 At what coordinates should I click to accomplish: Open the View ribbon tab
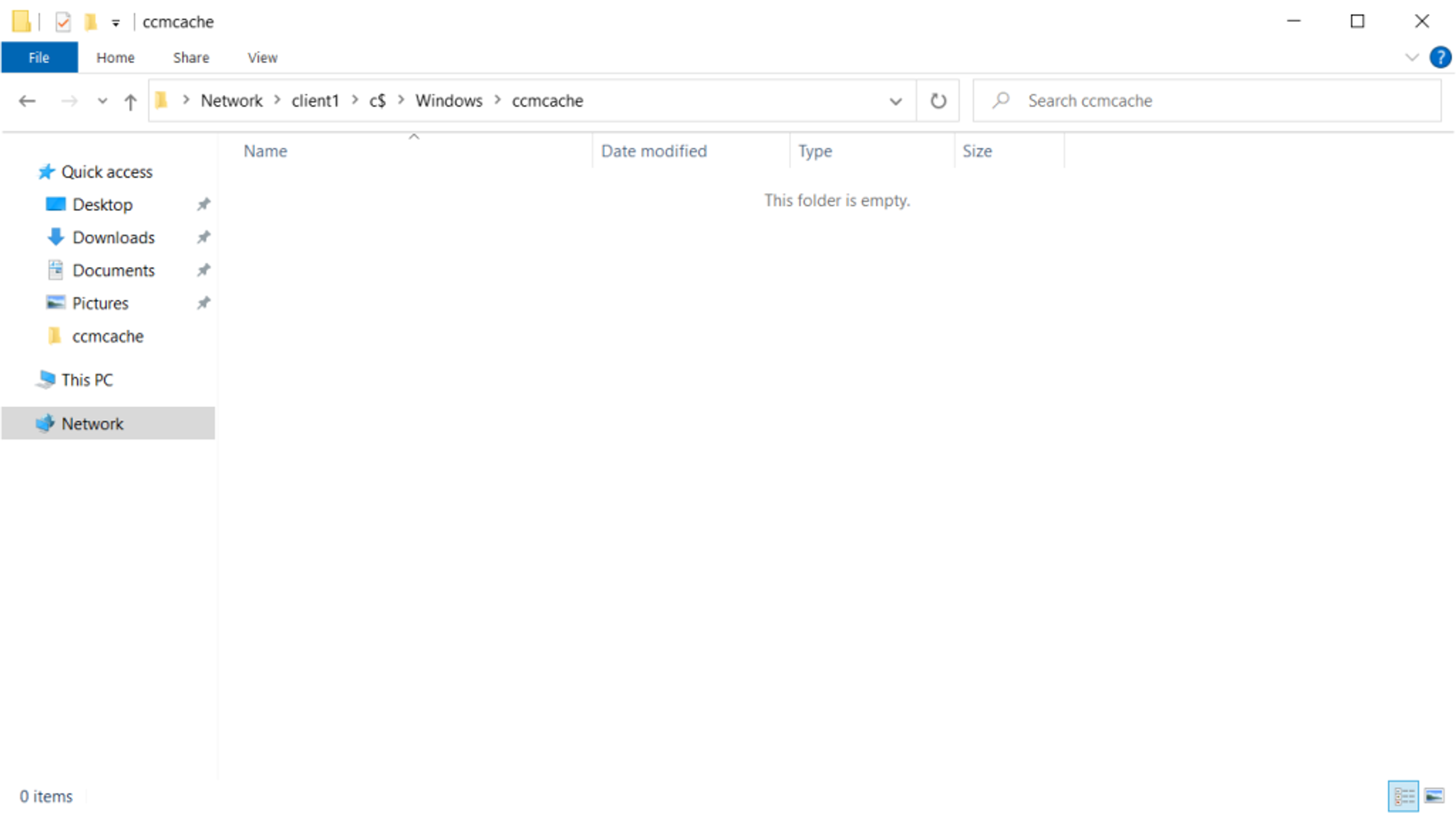point(262,58)
